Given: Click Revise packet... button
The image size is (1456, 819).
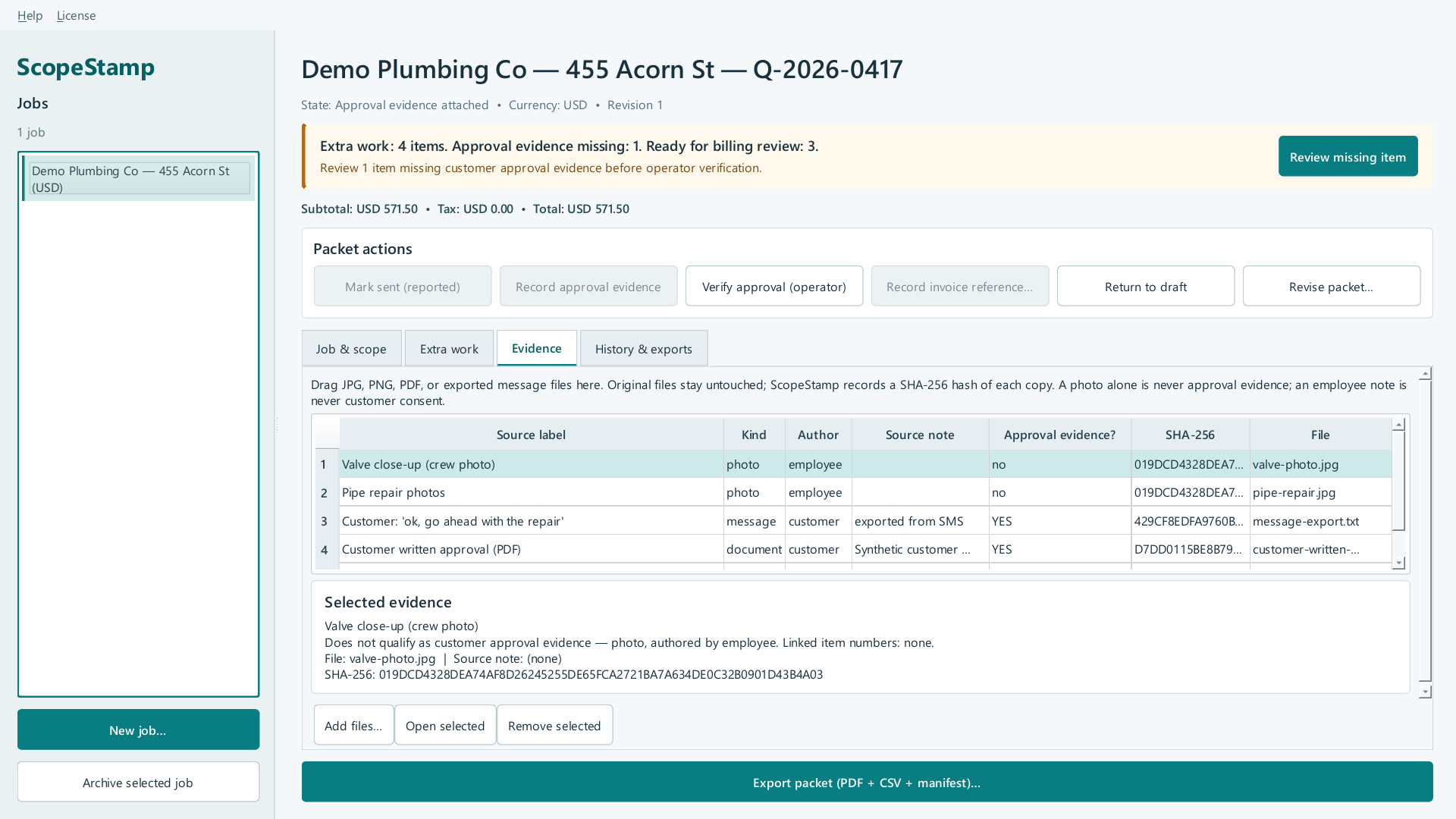Looking at the screenshot, I should [x=1332, y=286].
